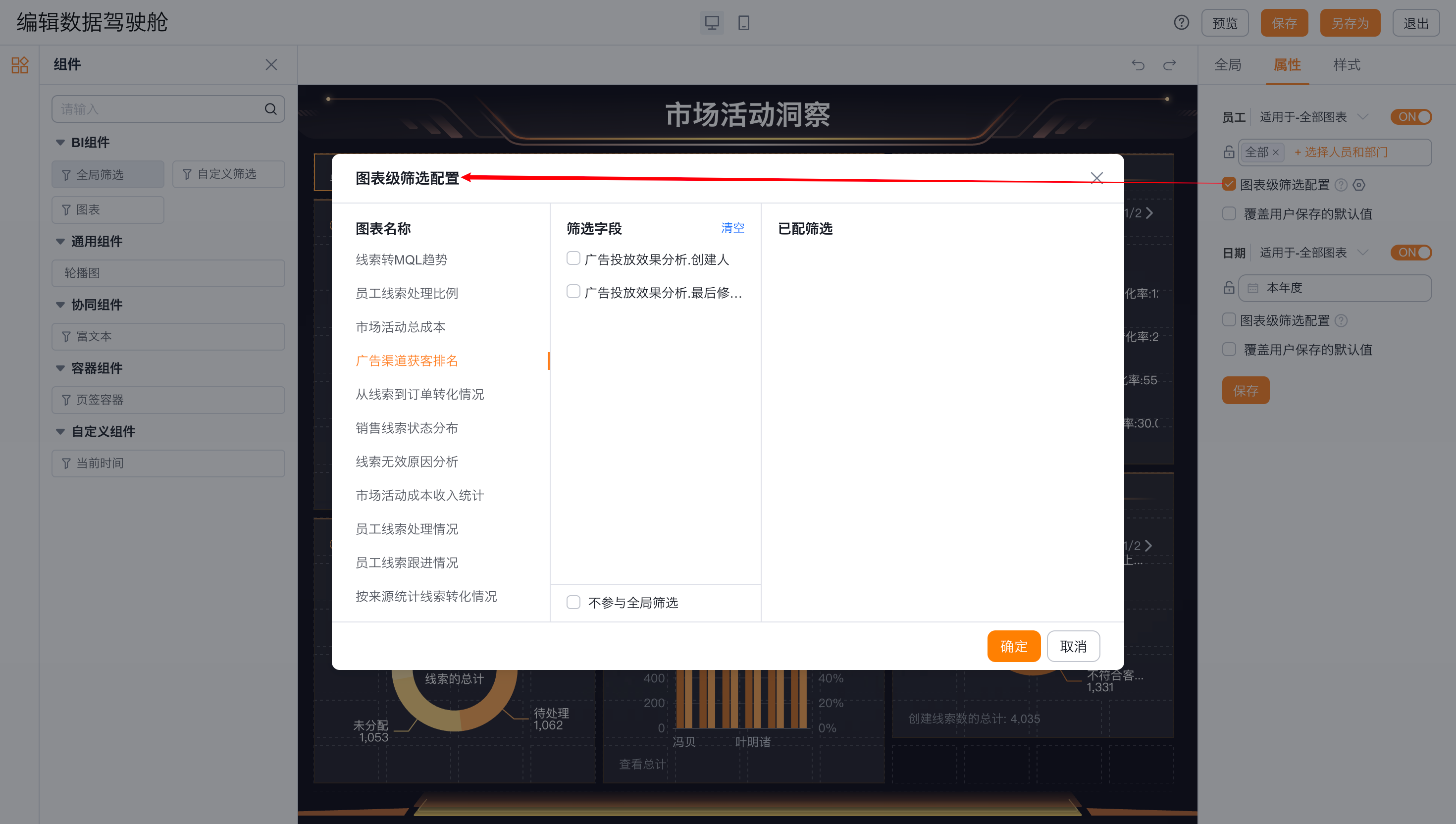Select 销售线索状态分布 in chart list
Screen dimensions: 1456x824
tap(406, 428)
